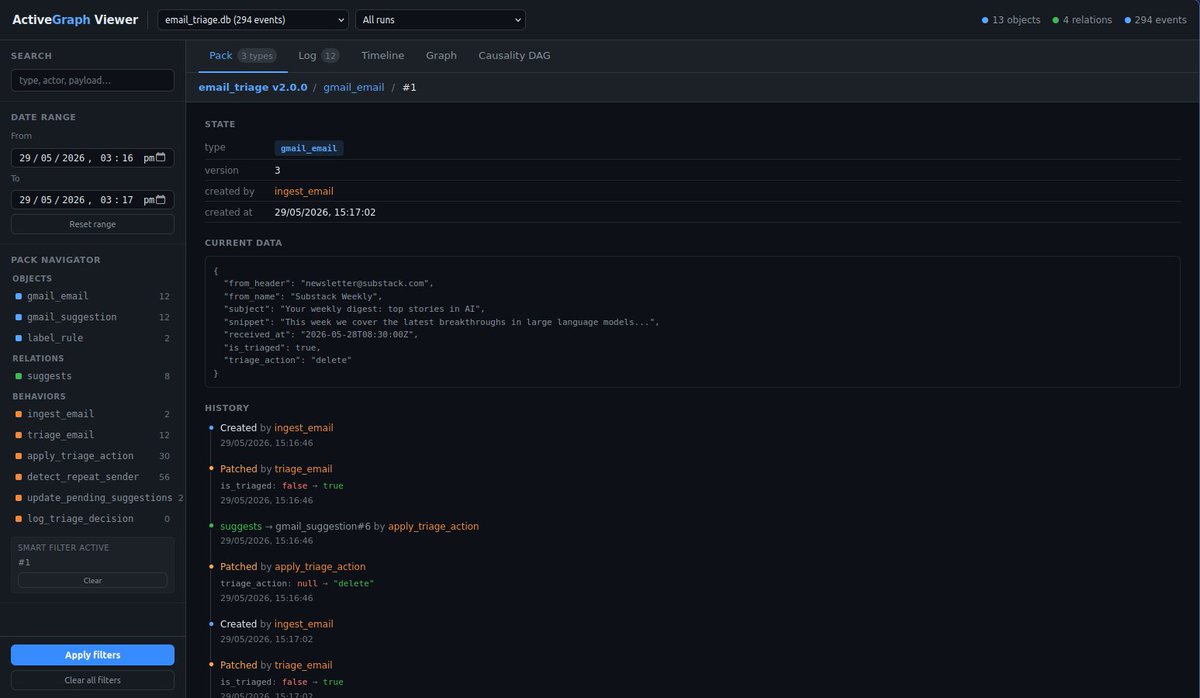Click the ActiveGraph Viewer title
The width and height of the screenshot is (1200, 698).
75,20
